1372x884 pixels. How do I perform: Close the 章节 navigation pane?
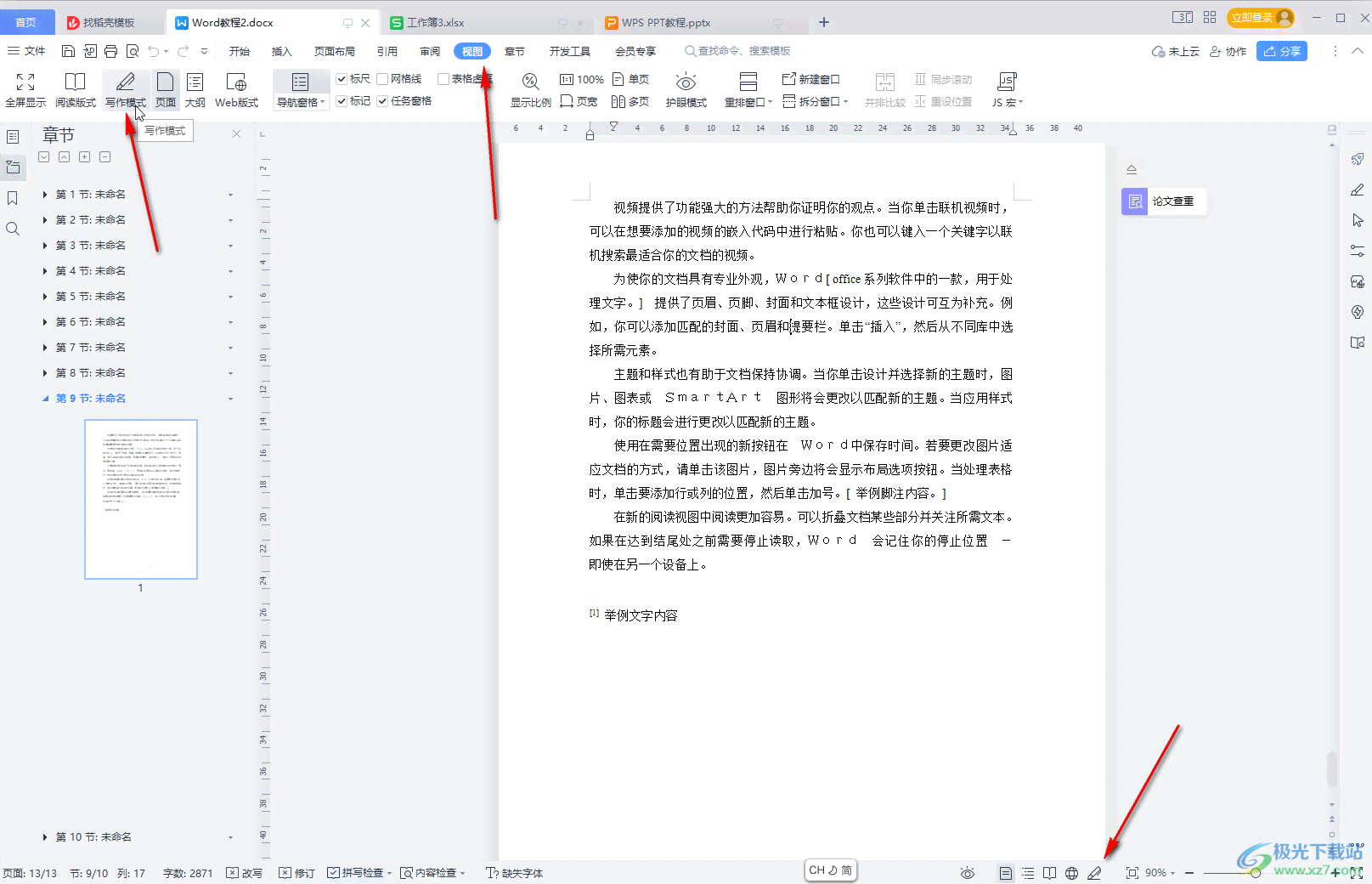point(236,133)
